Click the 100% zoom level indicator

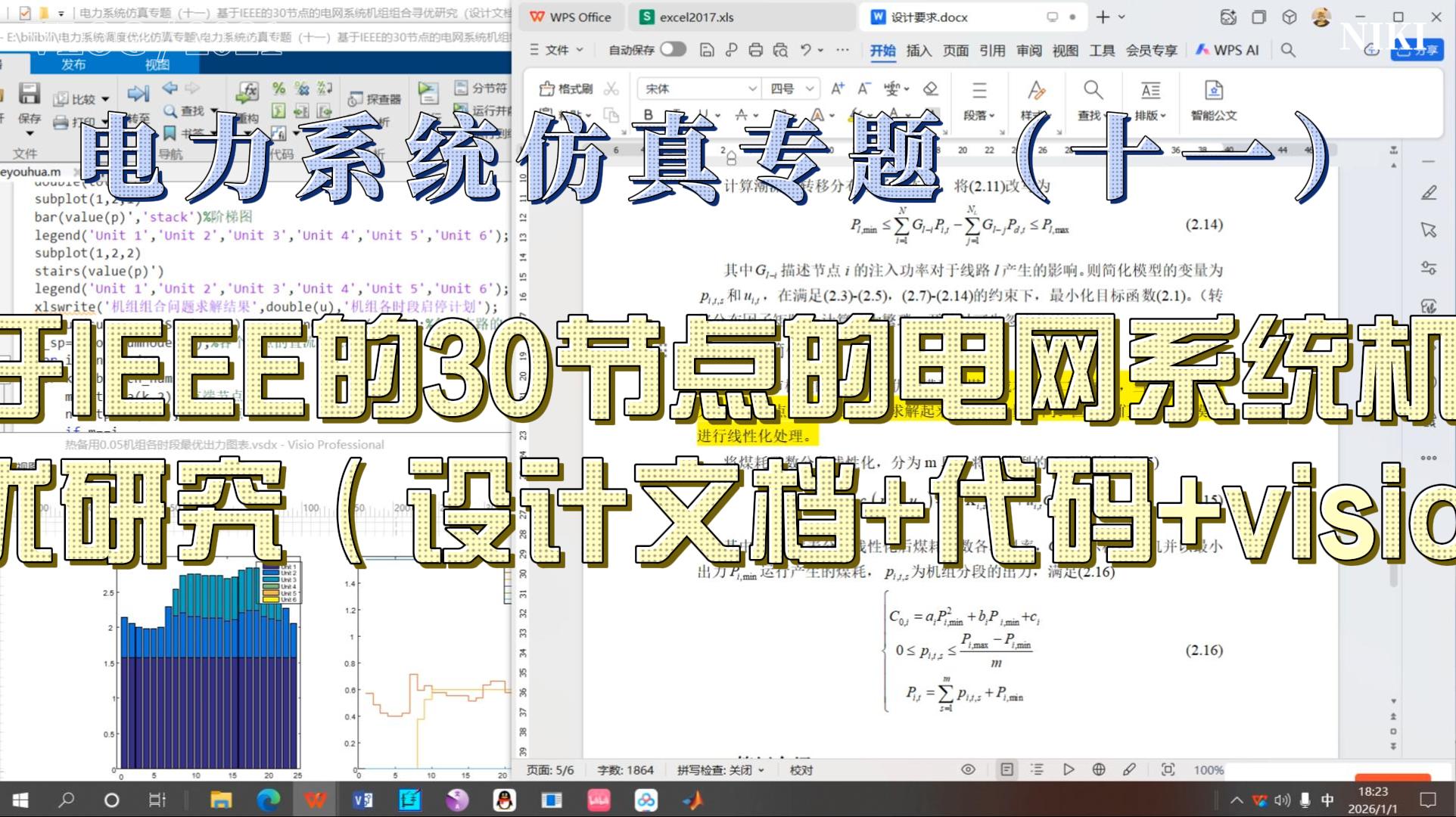coord(1208,770)
